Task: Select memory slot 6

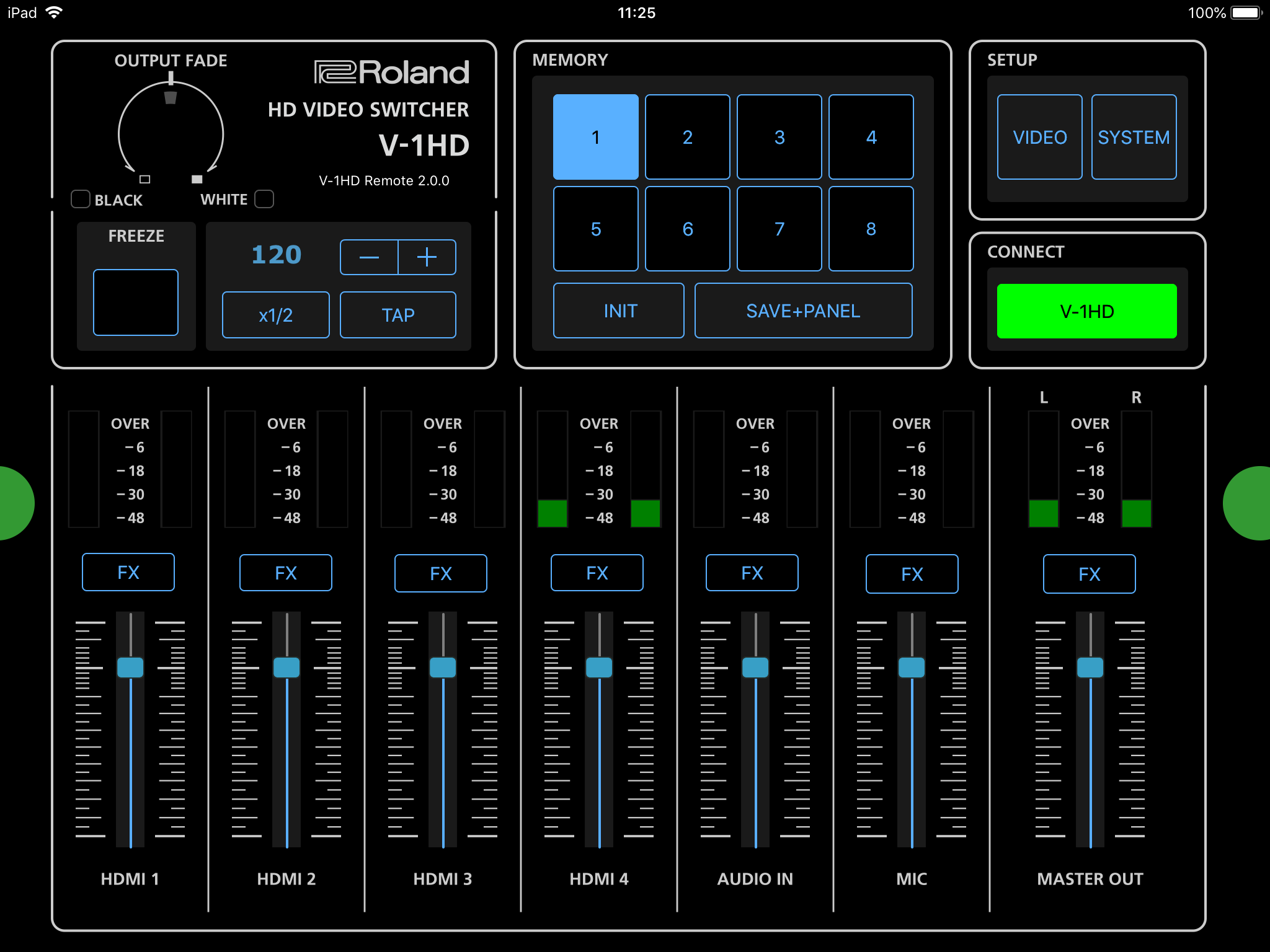Action: (x=687, y=229)
